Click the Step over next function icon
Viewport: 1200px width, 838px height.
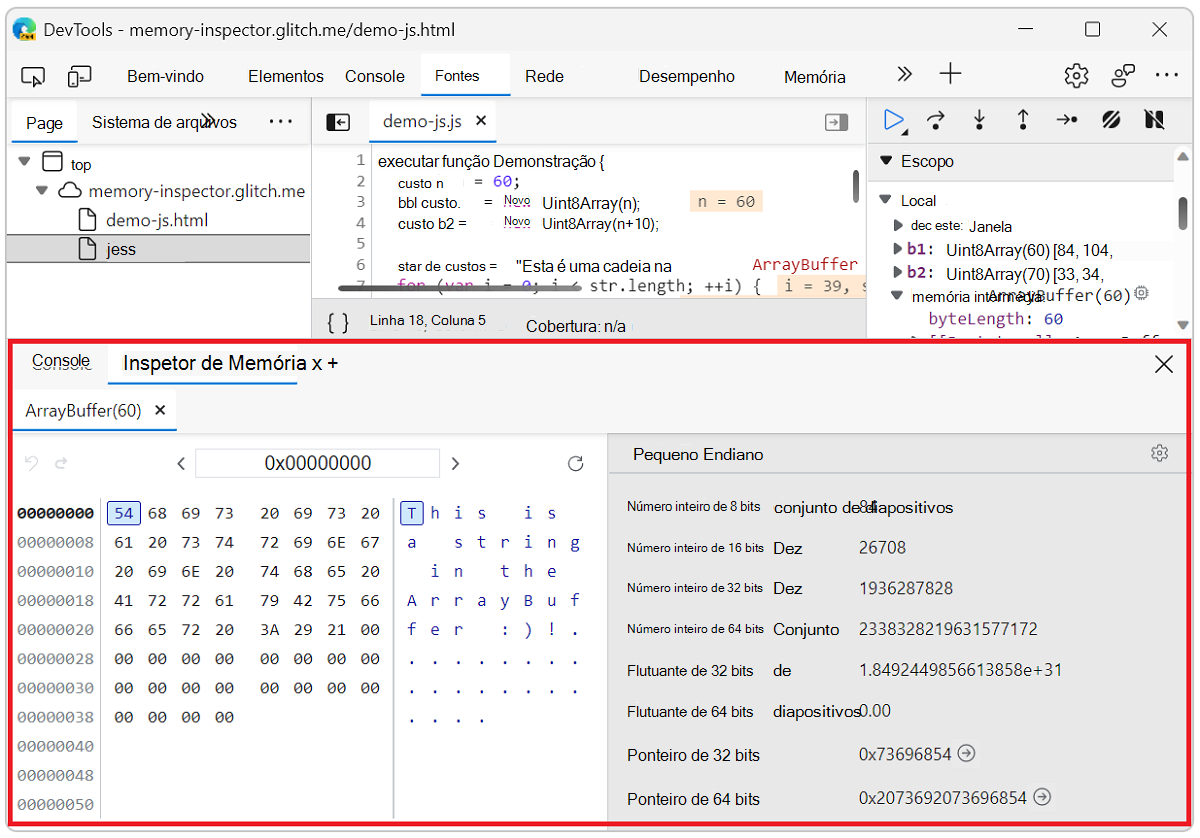936,120
